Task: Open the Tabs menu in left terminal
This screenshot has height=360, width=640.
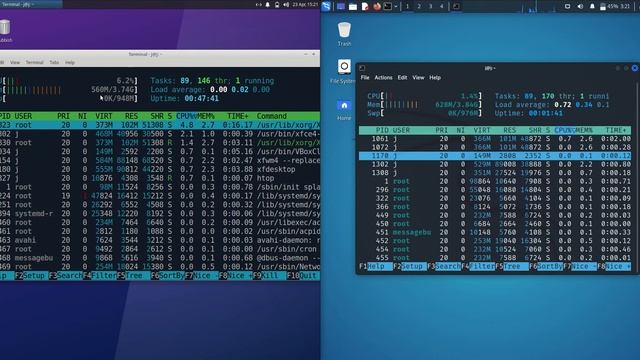Action: [x=54, y=62]
